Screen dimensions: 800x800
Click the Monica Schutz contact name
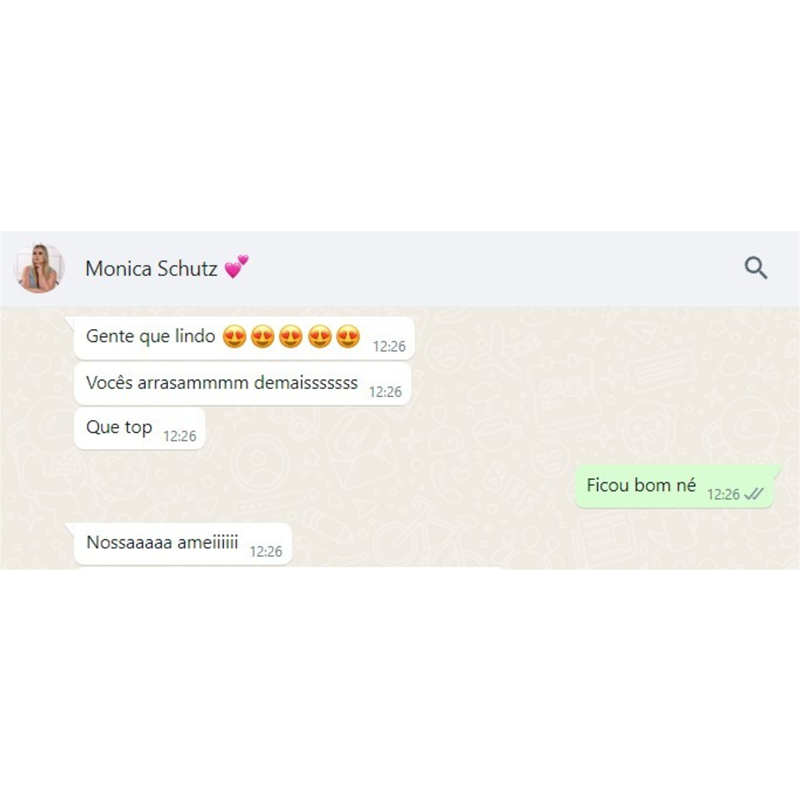[x=151, y=268]
